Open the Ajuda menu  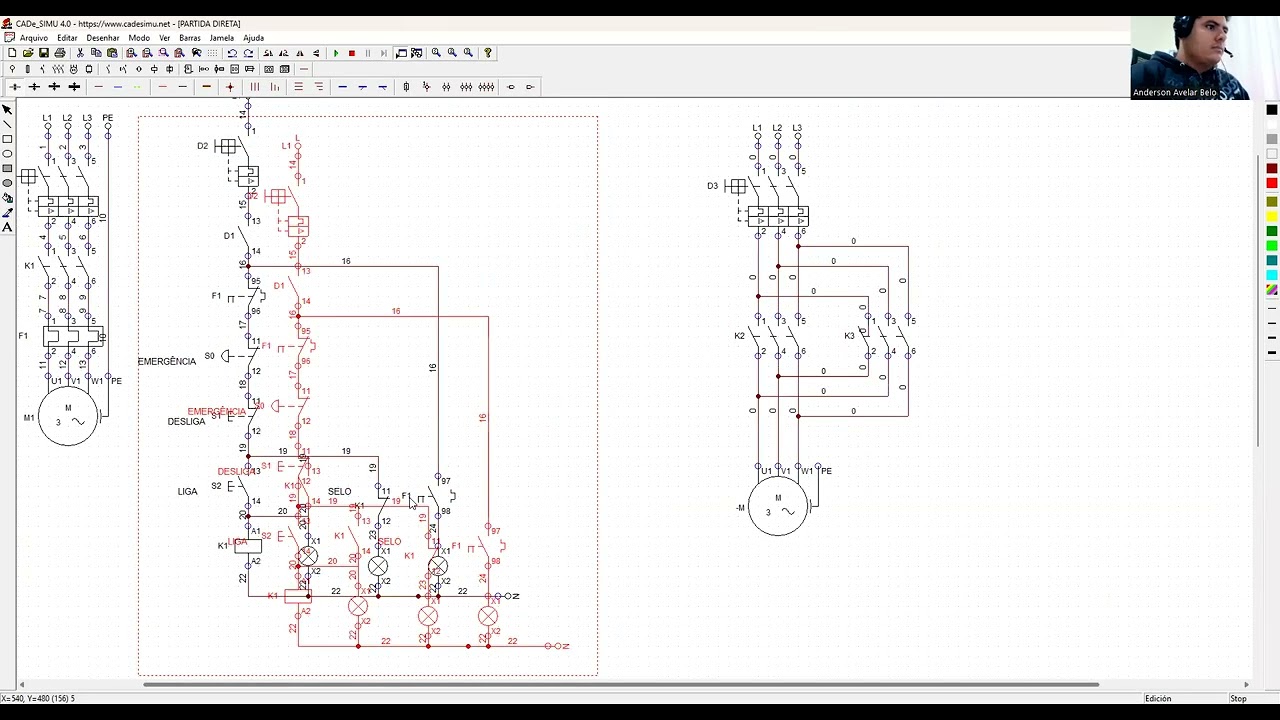click(x=253, y=38)
